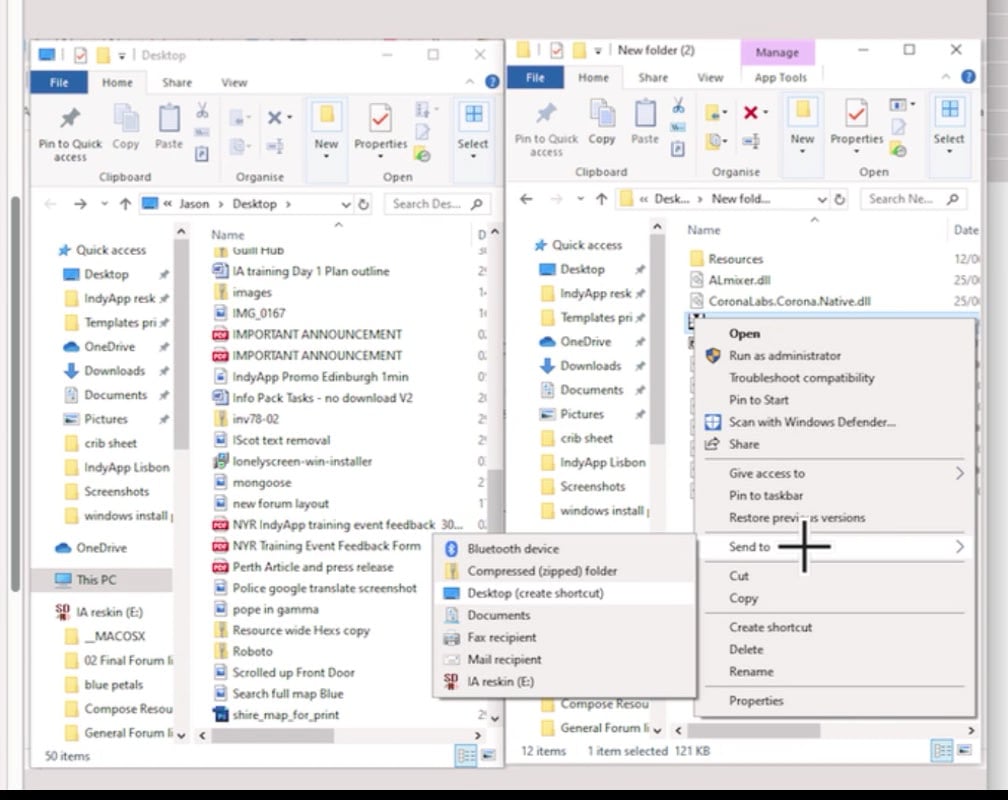Select This PC in Desktop window navigation
The image size is (1008, 800).
point(96,579)
